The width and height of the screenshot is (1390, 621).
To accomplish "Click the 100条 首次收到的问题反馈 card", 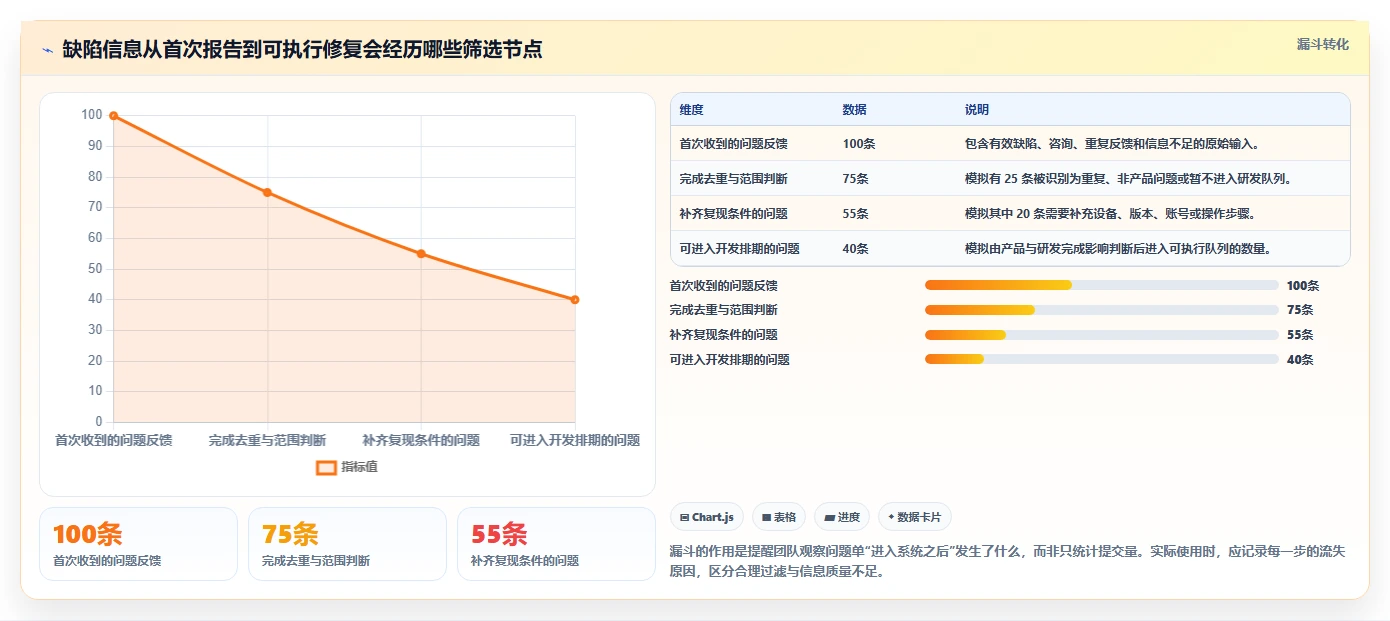I will pyautogui.click(x=139, y=544).
